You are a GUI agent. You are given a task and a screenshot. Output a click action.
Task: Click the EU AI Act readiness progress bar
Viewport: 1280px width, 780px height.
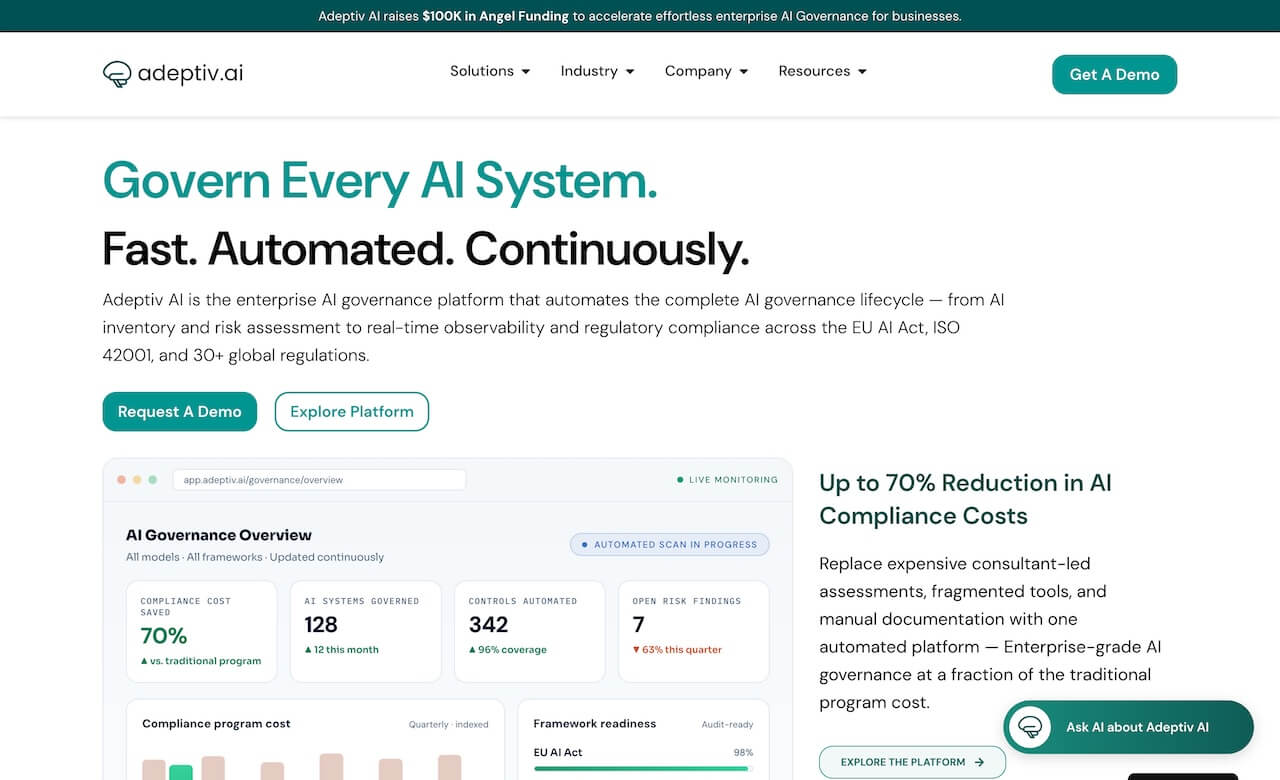click(643, 768)
